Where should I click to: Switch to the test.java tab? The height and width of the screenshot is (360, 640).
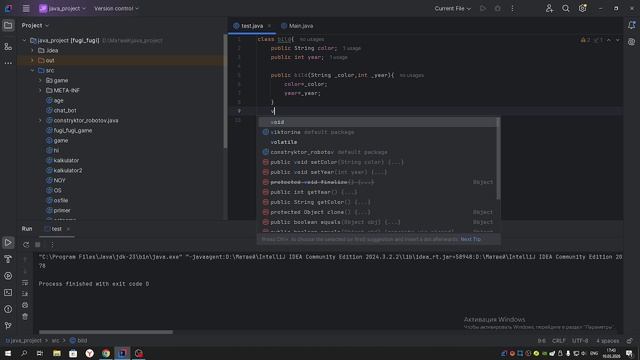[252, 26]
